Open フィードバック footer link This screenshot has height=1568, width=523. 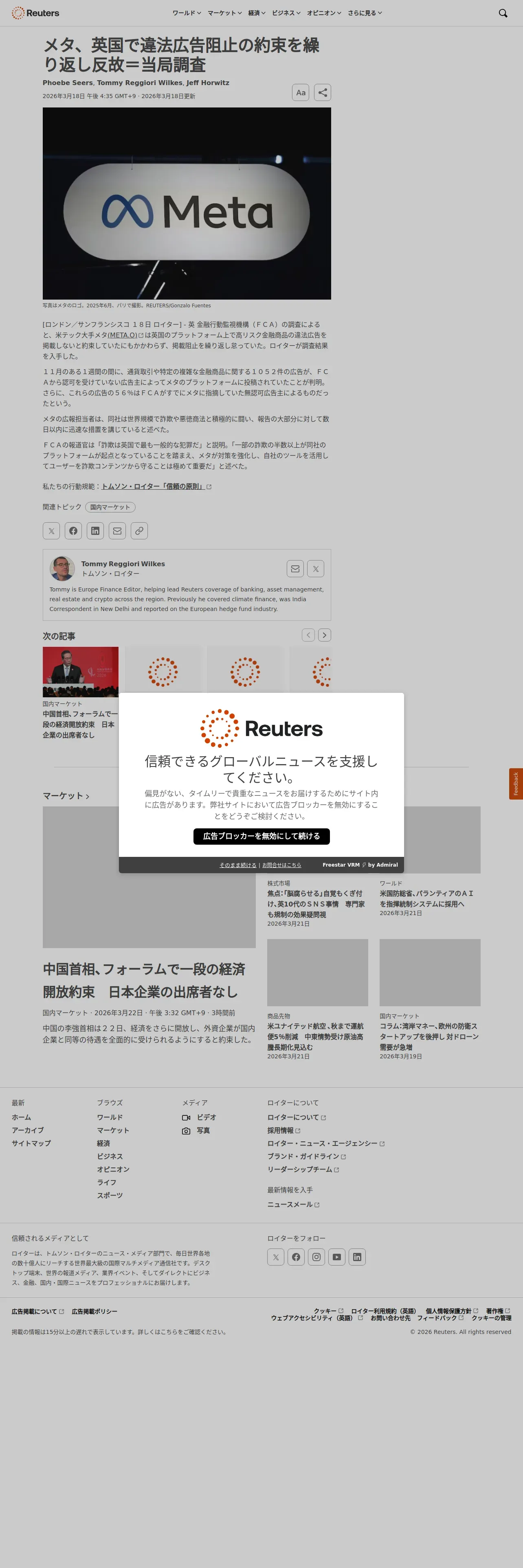[440, 1318]
